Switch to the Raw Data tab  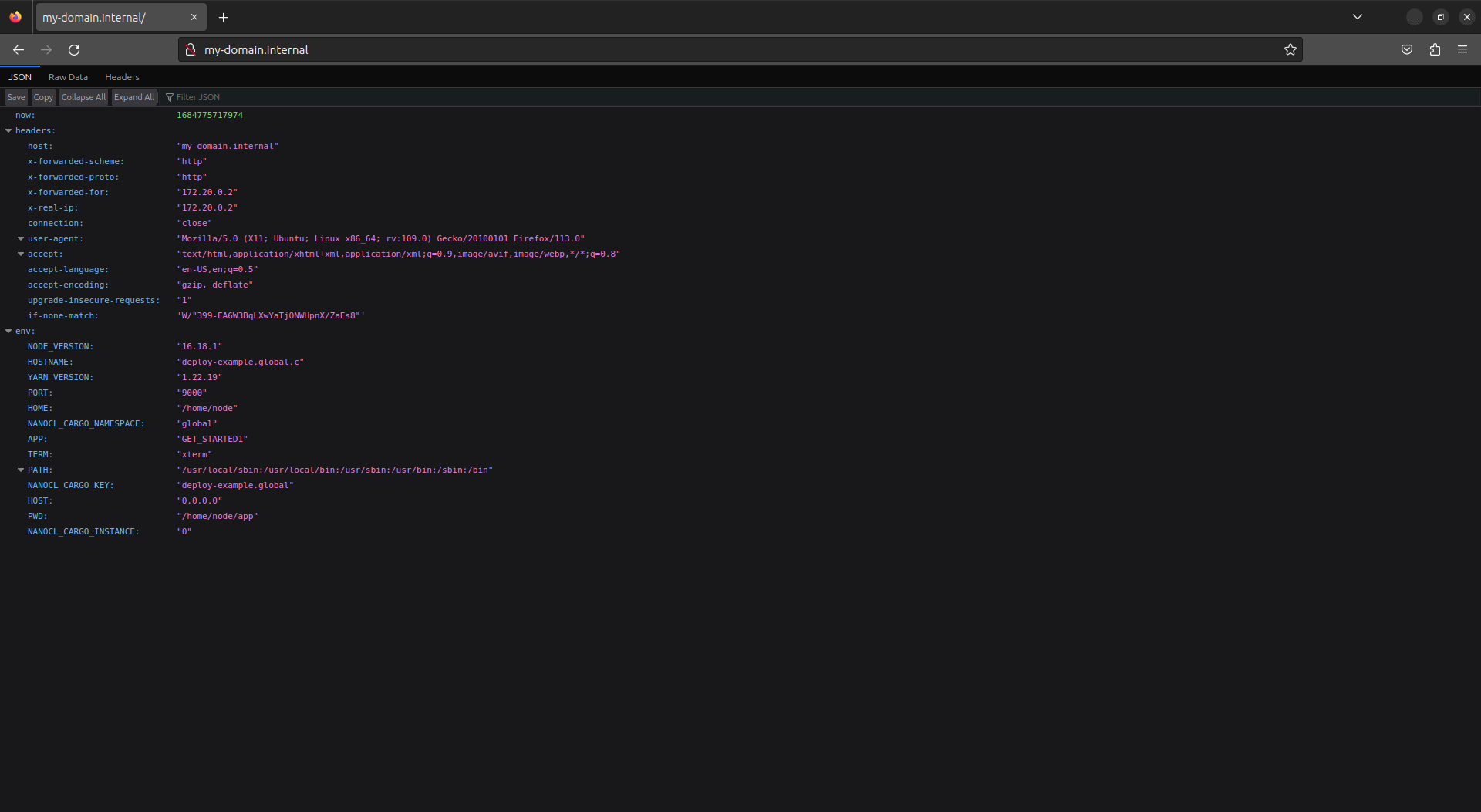(x=68, y=77)
